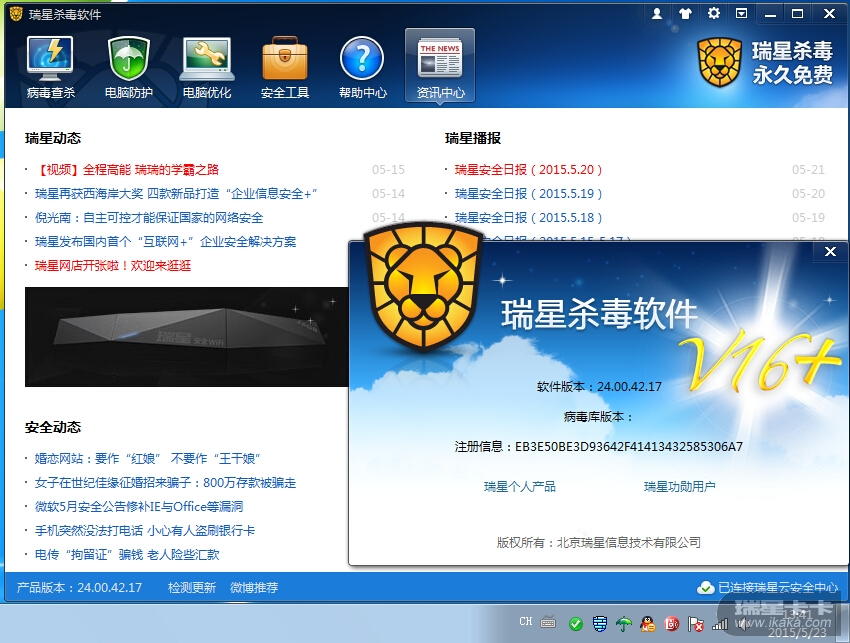Click the green umbrella Rising tray icon

pyautogui.click(x=623, y=624)
